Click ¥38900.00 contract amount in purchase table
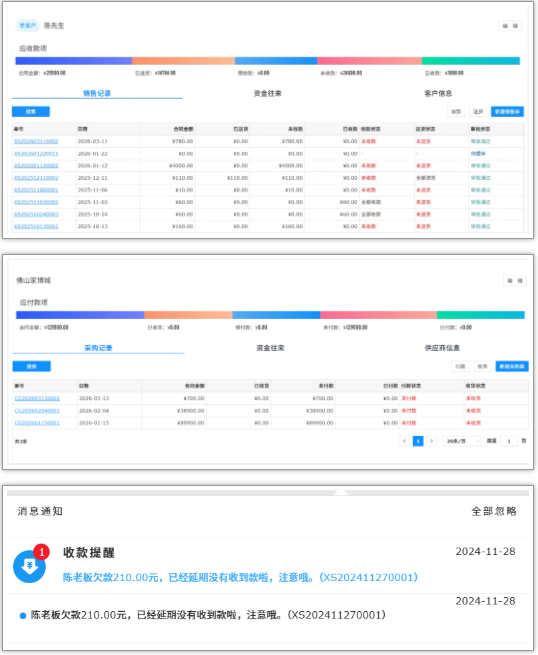538x655 pixels. tap(190, 411)
